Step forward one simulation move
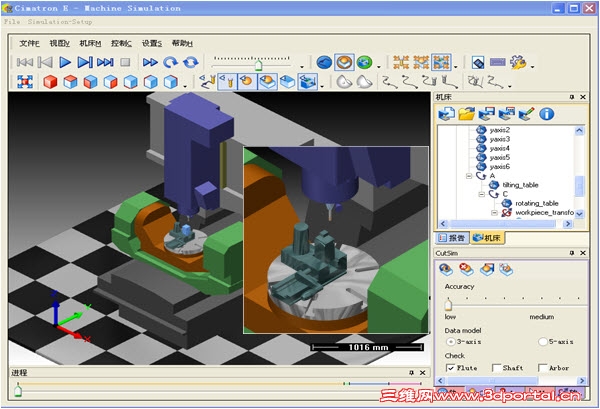The image size is (600, 409). pos(85,62)
